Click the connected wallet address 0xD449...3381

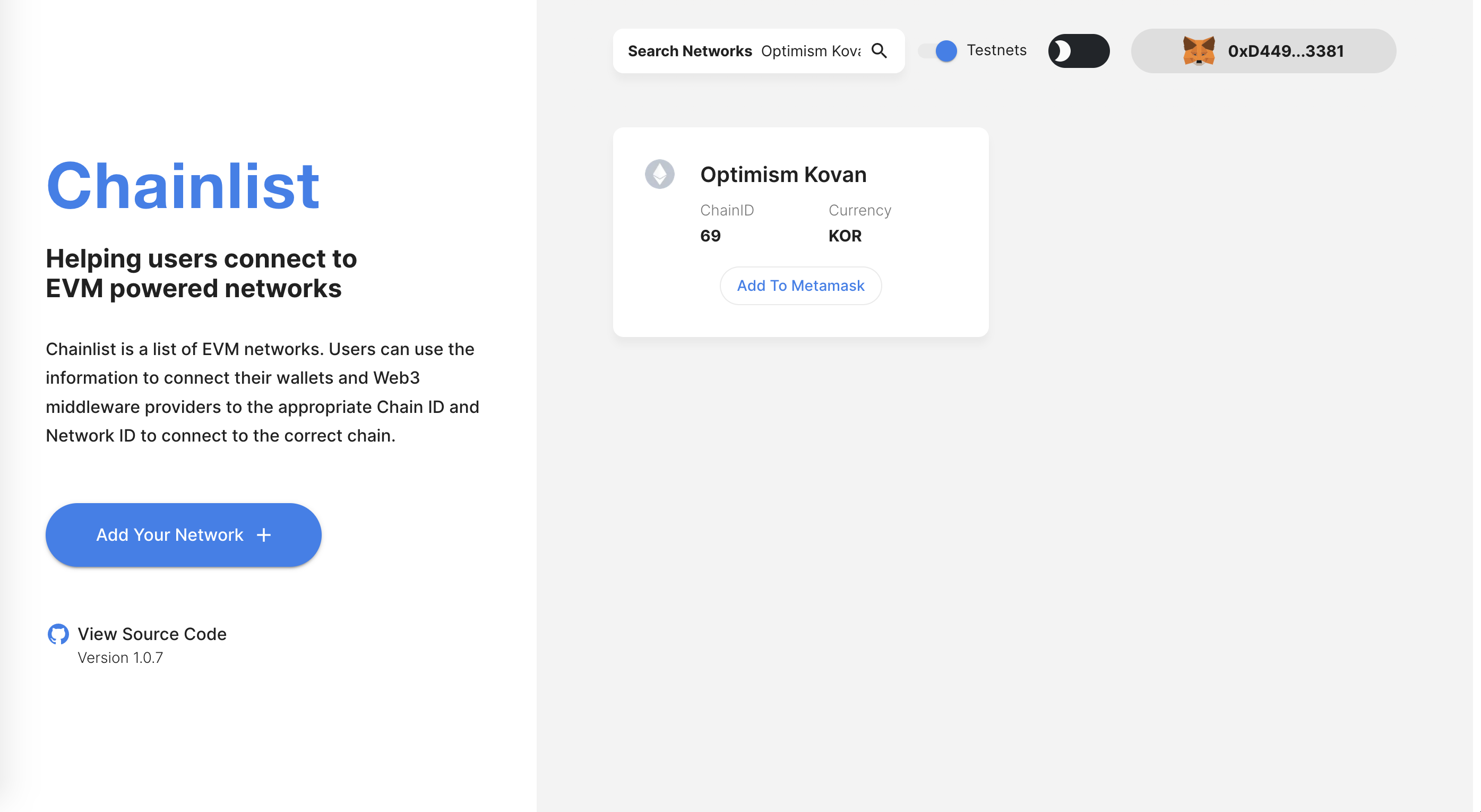(x=1286, y=51)
